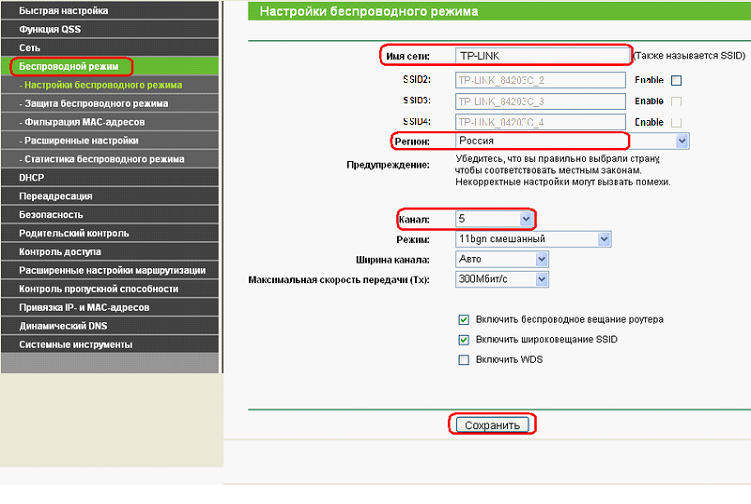This screenshot has width=751, height=504.
Task: Toggle Включить беспроводное вещание роутера checkbox
Action: coord(464,320)
